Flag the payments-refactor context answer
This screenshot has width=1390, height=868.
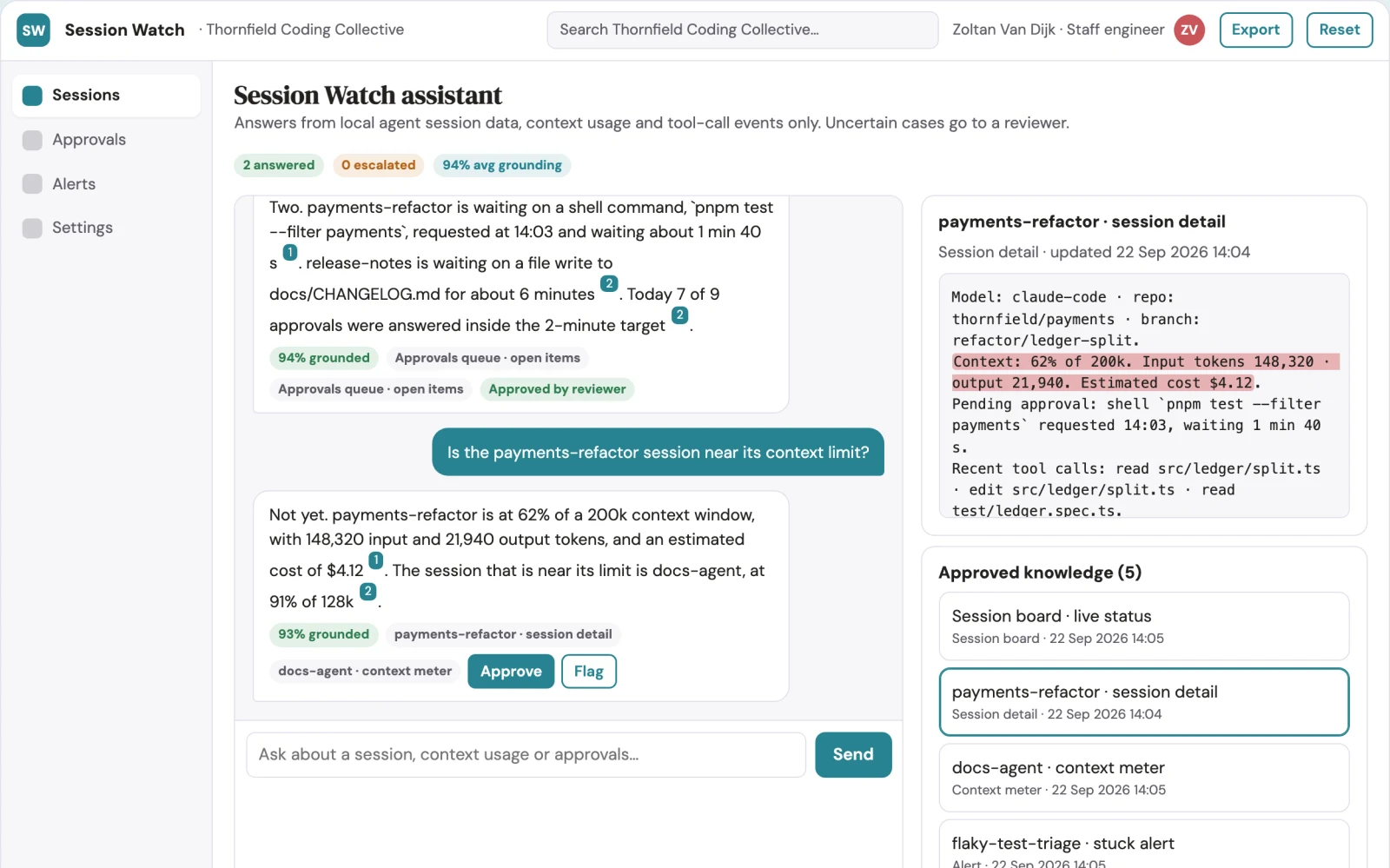click(x=589, y=672)
